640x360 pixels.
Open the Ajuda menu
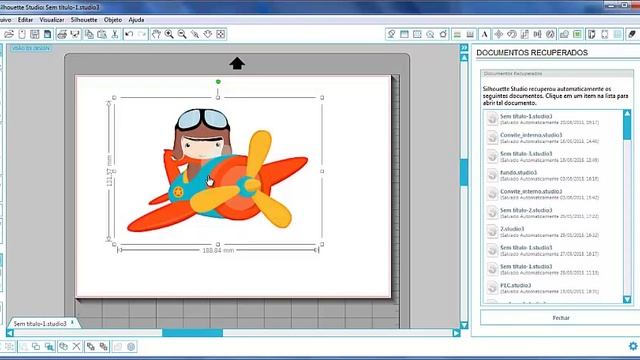136,20
